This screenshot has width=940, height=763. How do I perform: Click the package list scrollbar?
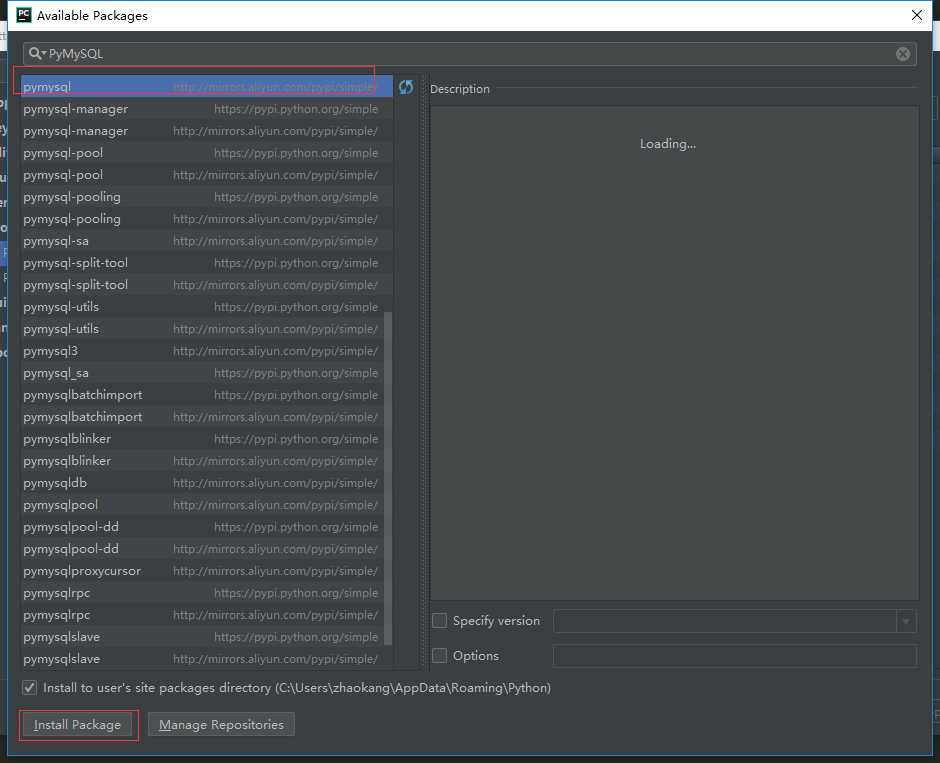[388, 478]
